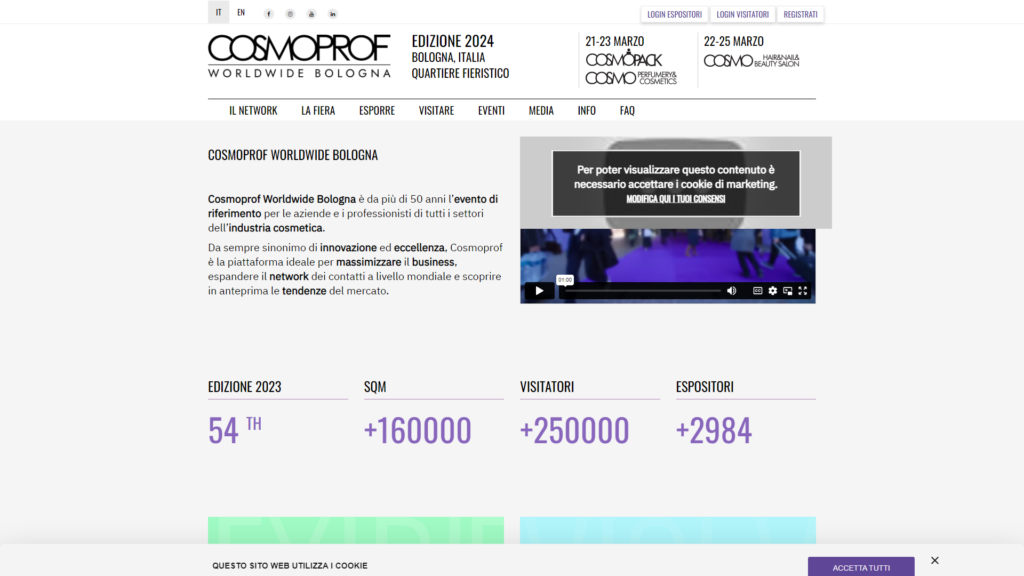Click the 'Cosmoprof Worldwide Bologna' heading
This screenshot has width=1024, height=576.
[x=293, y=155]
